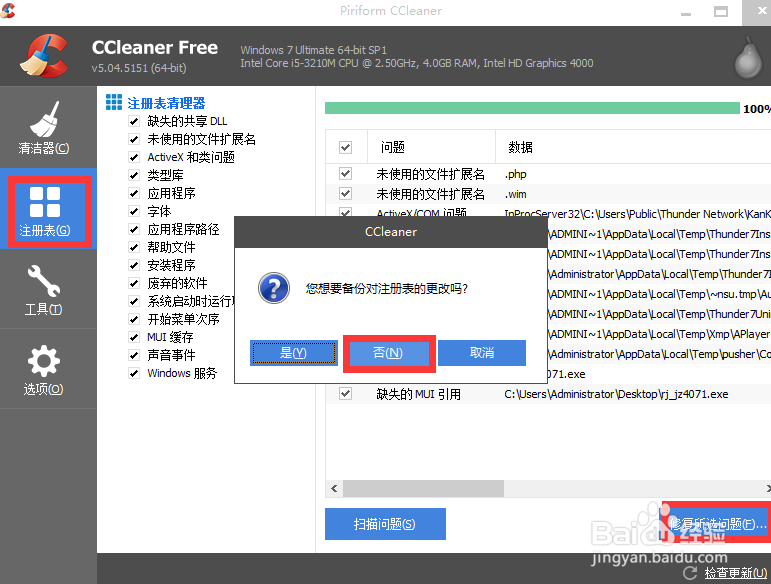Toggle the 缺失的共享 DLL checkbox

[134, 121]
